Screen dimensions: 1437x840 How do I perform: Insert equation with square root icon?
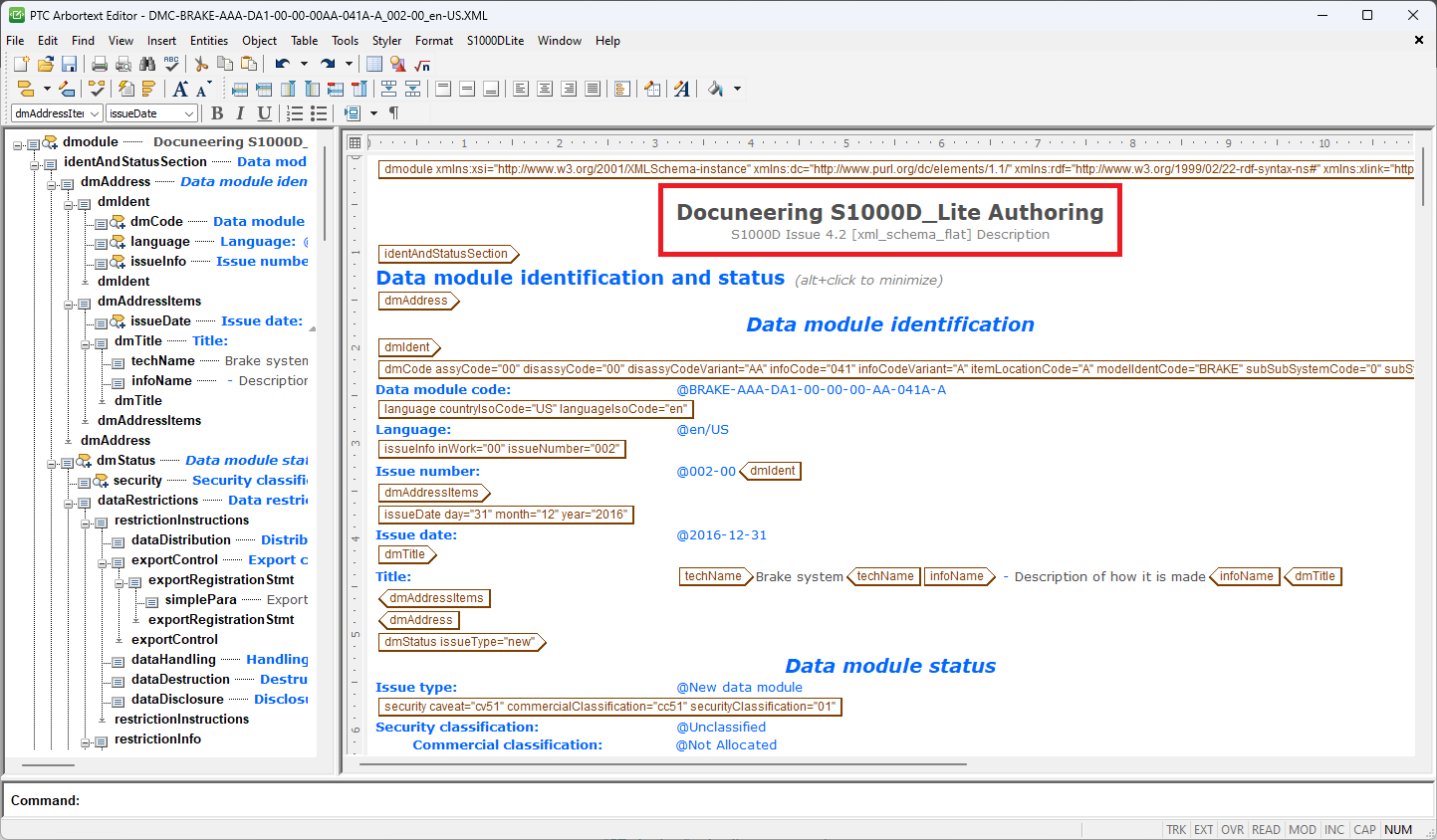pos(422,64)
